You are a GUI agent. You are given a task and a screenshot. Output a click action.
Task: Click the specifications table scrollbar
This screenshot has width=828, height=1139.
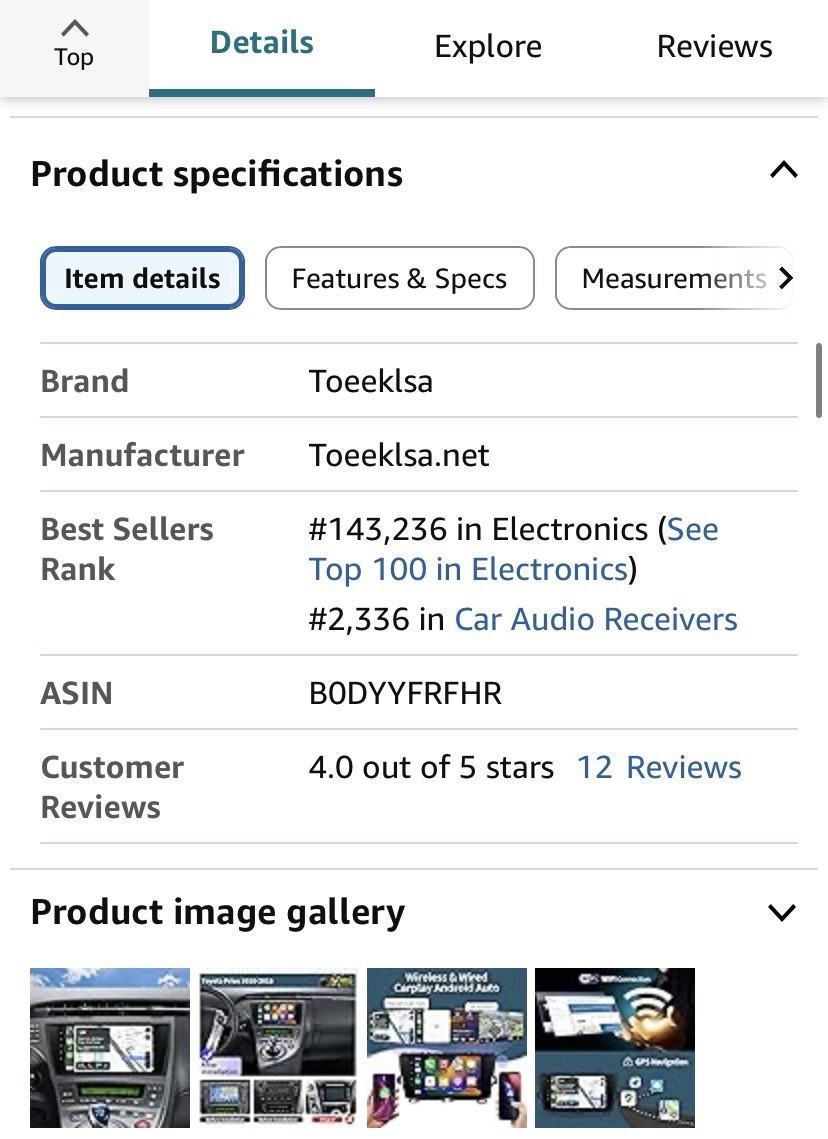[819, 380]
